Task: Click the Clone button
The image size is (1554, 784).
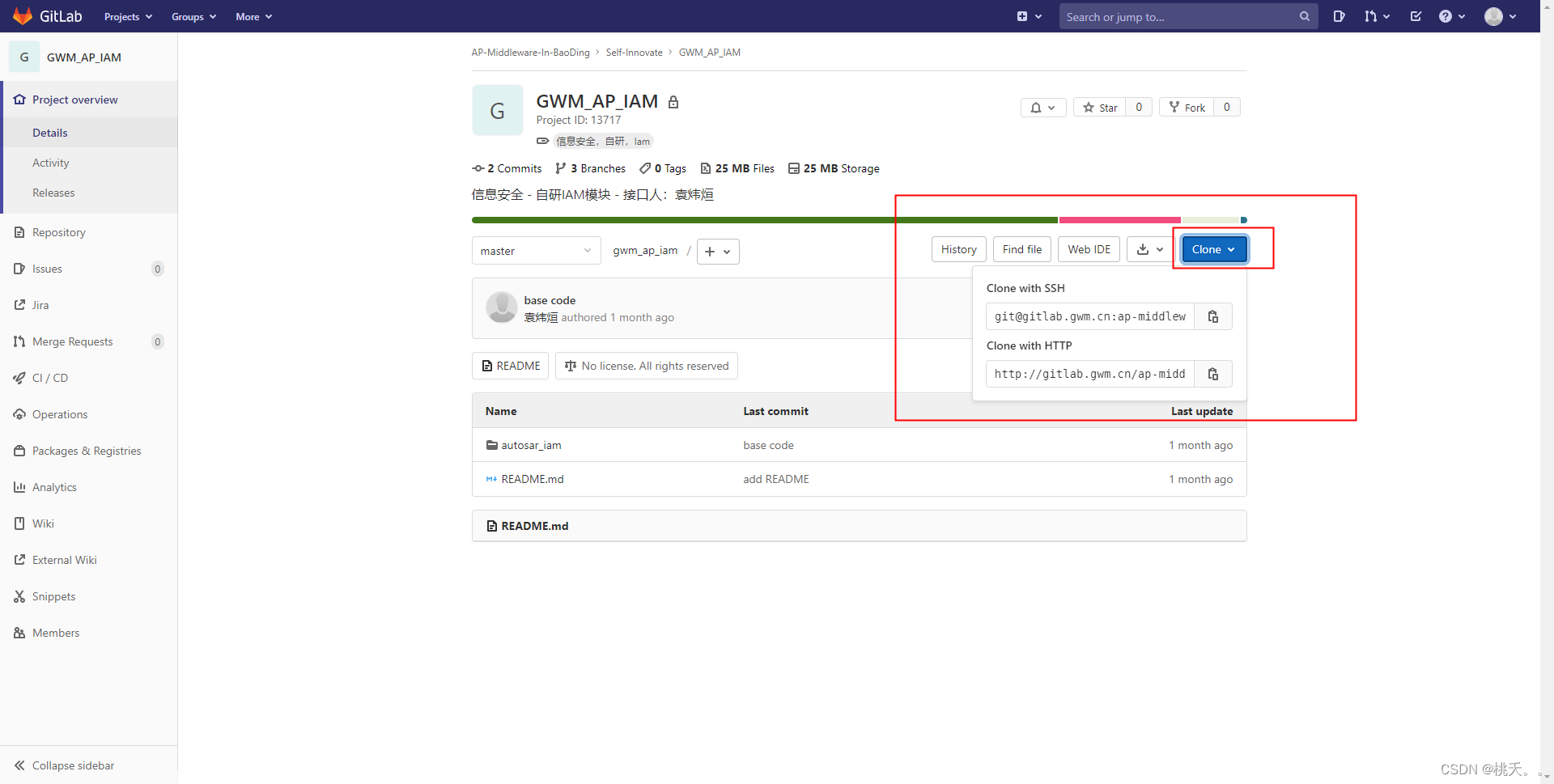Action: [x=1214, y=249]
